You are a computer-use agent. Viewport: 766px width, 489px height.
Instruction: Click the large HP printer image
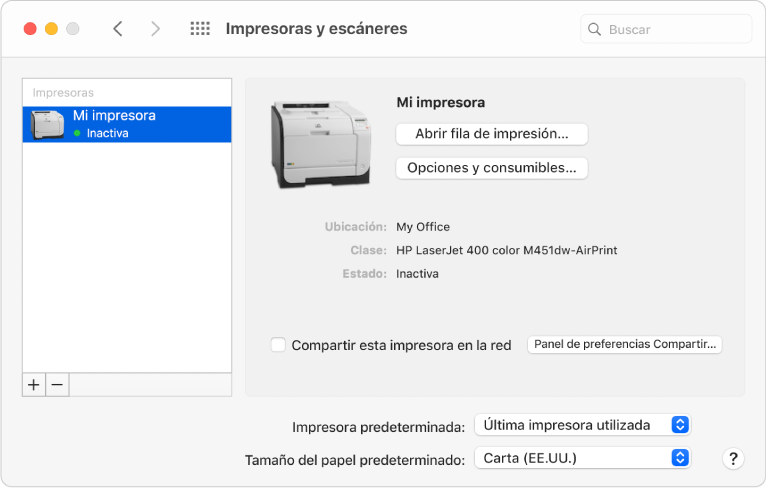321,144
